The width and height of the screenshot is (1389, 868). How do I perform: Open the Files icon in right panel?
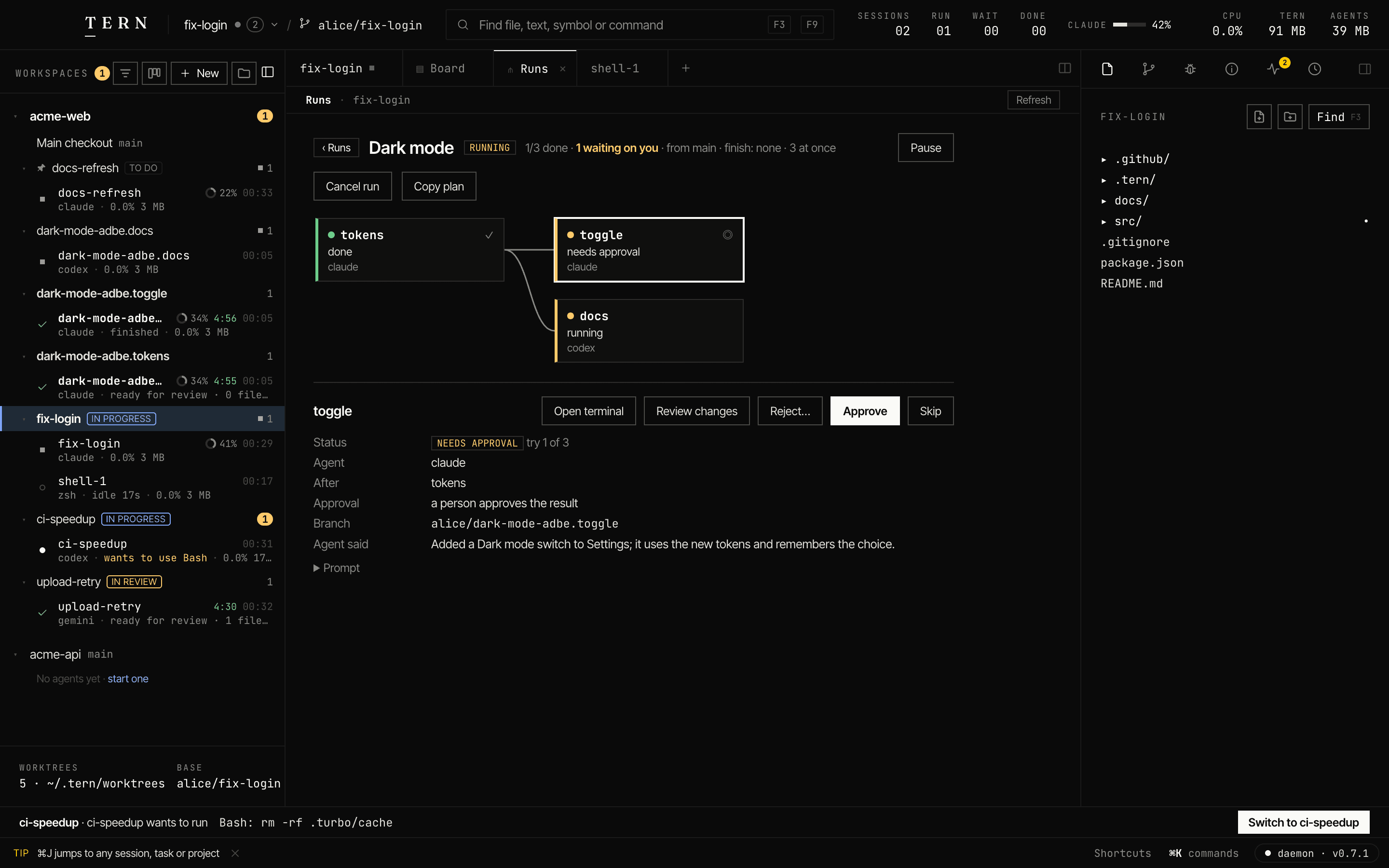click(1107, 69)
